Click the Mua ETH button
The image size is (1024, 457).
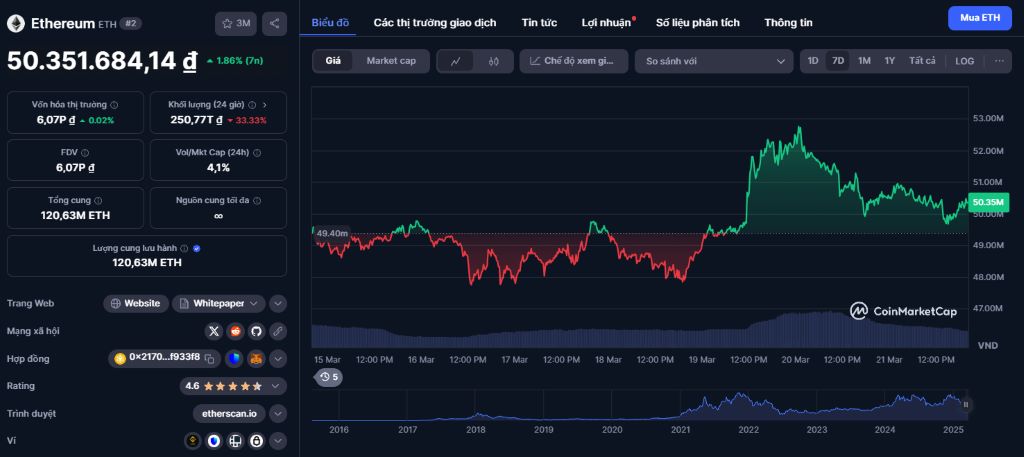pos(980,18)
